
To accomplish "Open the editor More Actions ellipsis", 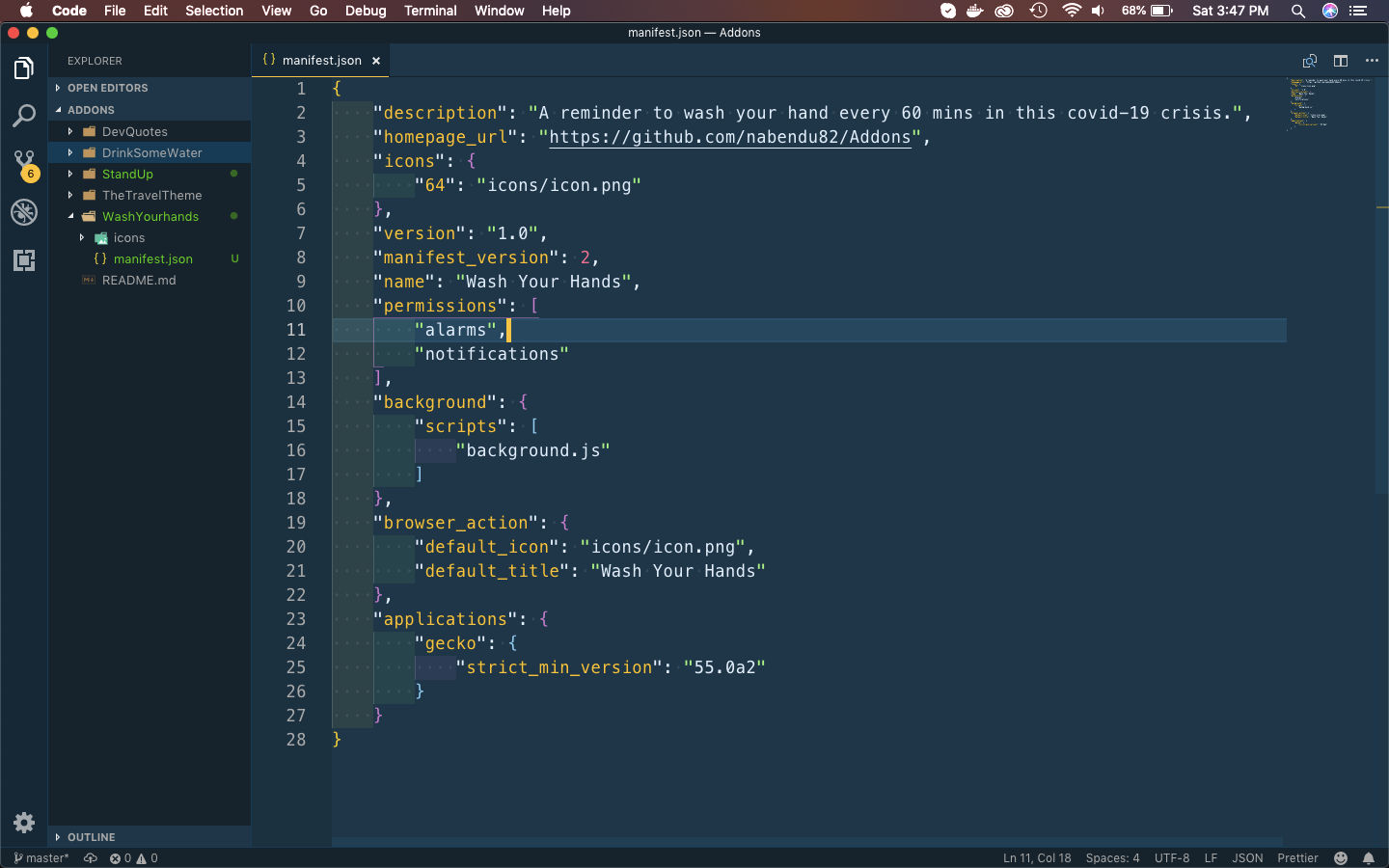I will (x=1372, y=61).
